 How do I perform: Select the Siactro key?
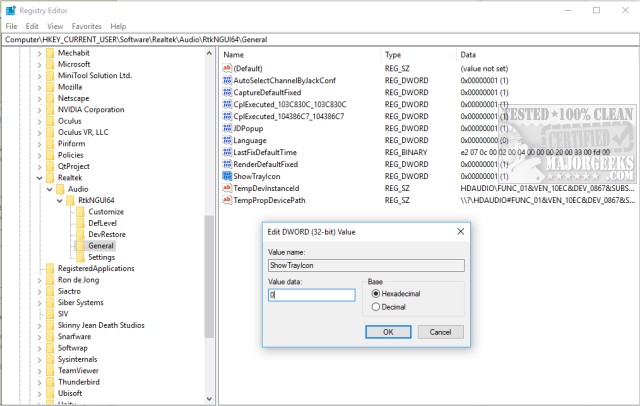click(69, 291)
